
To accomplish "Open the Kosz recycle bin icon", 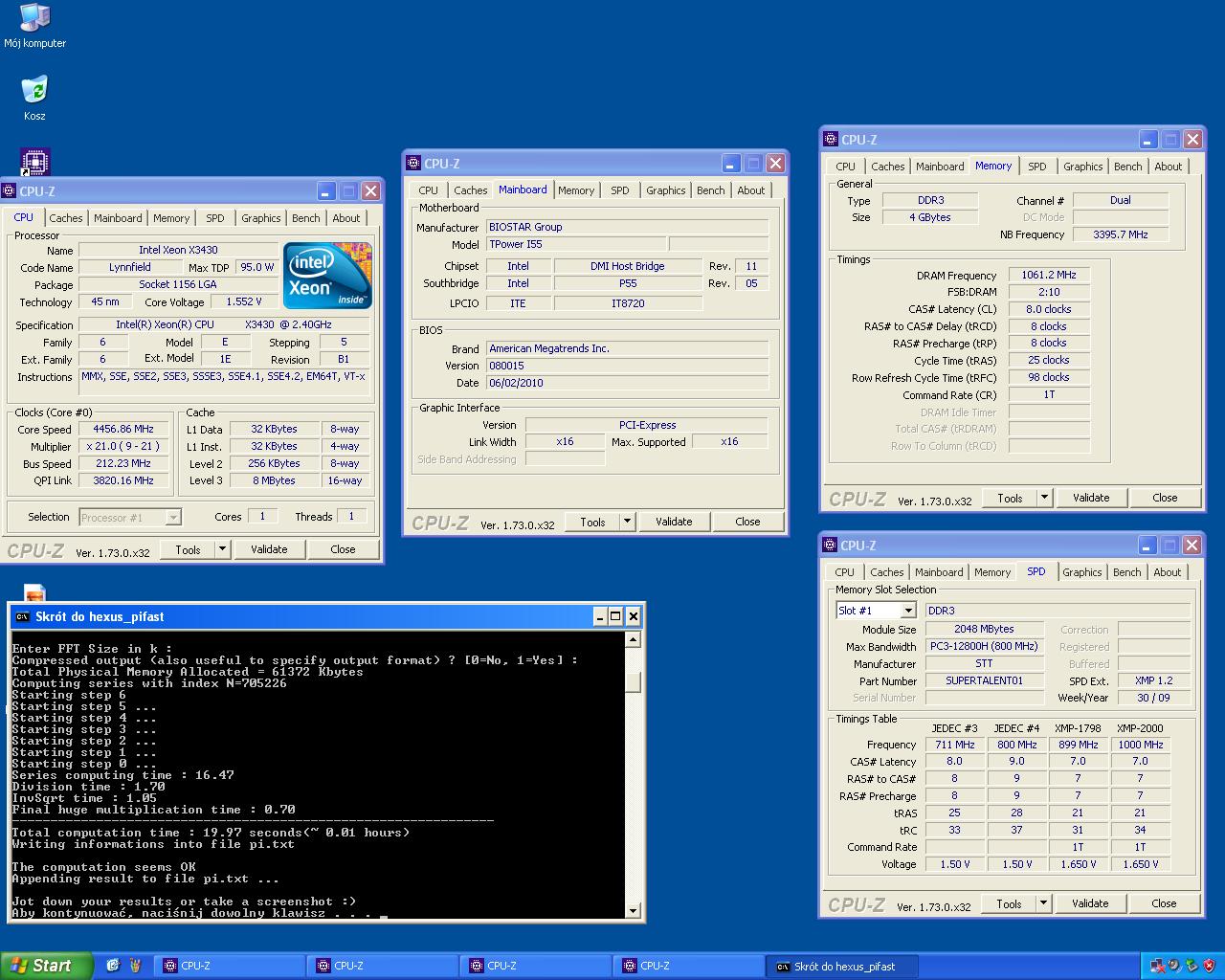I will tap(34, 98).
